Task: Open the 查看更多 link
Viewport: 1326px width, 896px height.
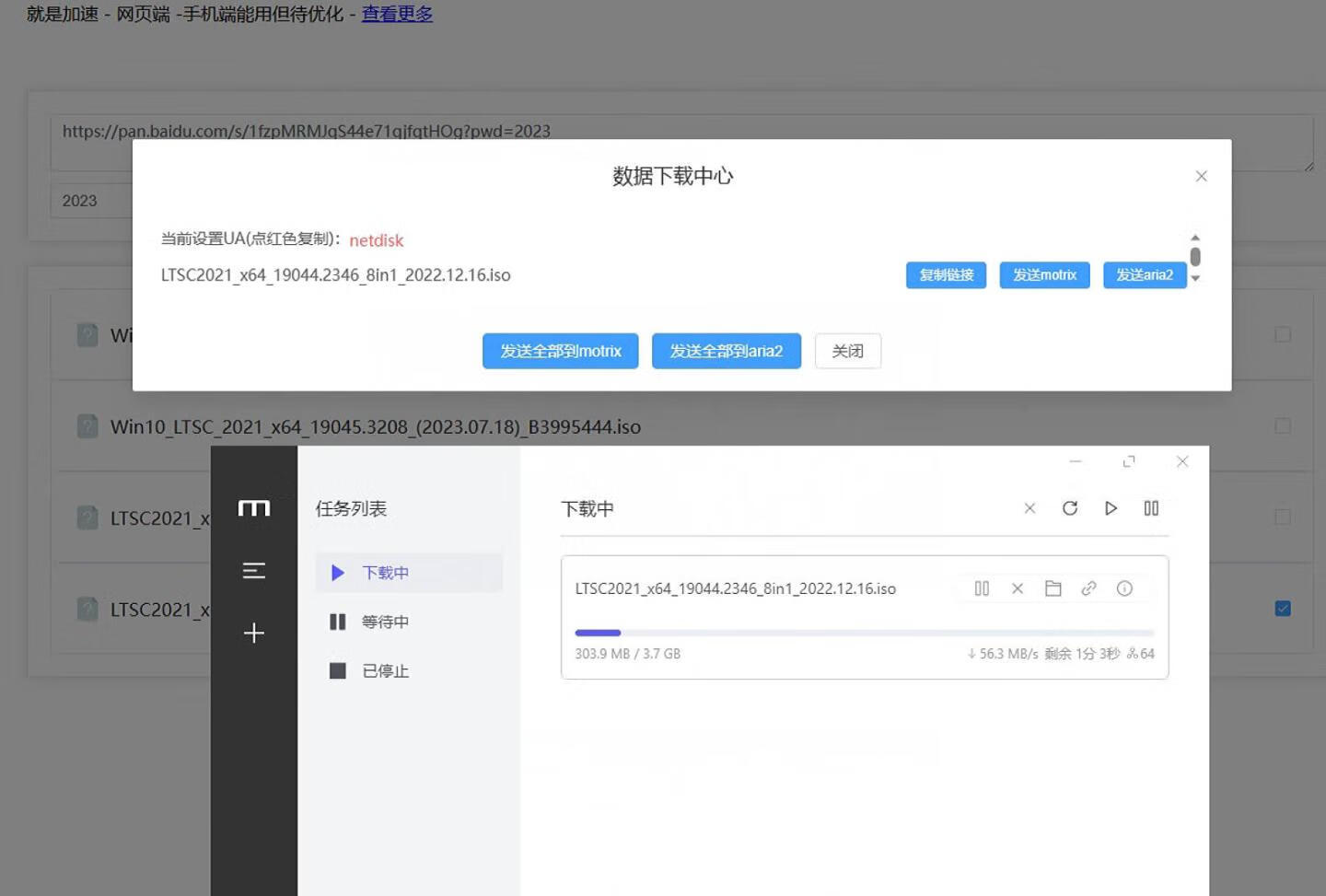Action: (397, 14)
